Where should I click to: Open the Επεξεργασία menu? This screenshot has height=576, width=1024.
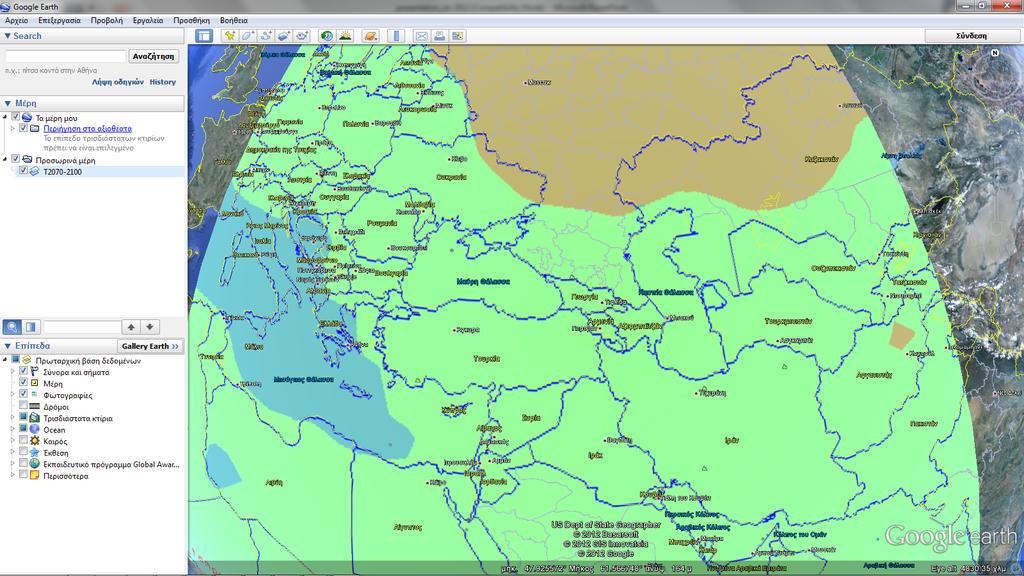coord(59,20)
